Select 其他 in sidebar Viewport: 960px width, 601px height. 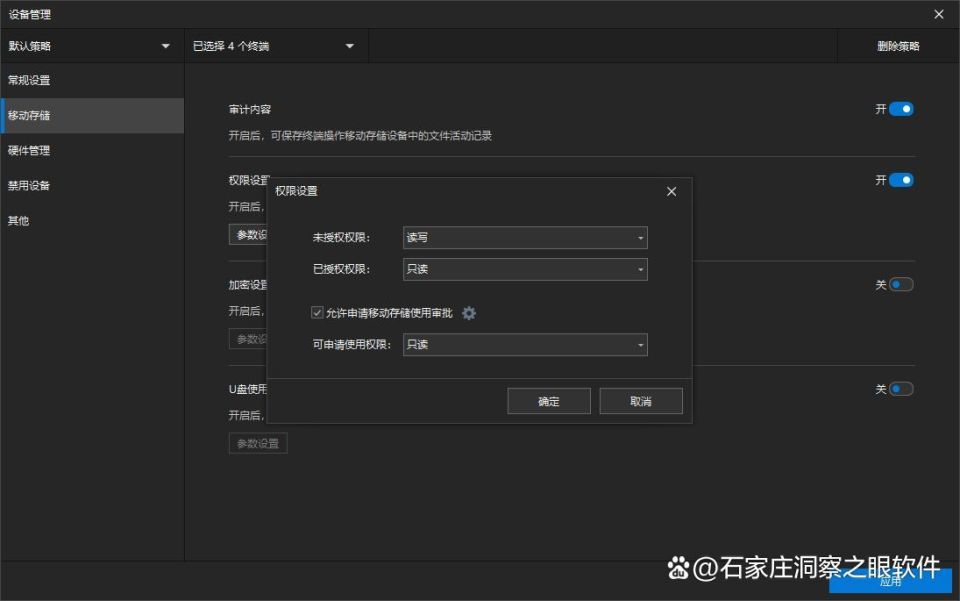92,221
